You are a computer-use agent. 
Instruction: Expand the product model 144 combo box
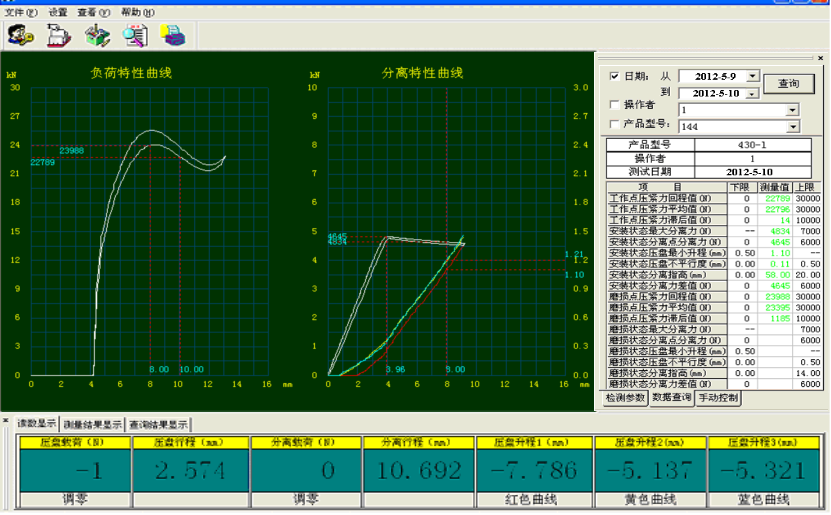pos(792,127)
